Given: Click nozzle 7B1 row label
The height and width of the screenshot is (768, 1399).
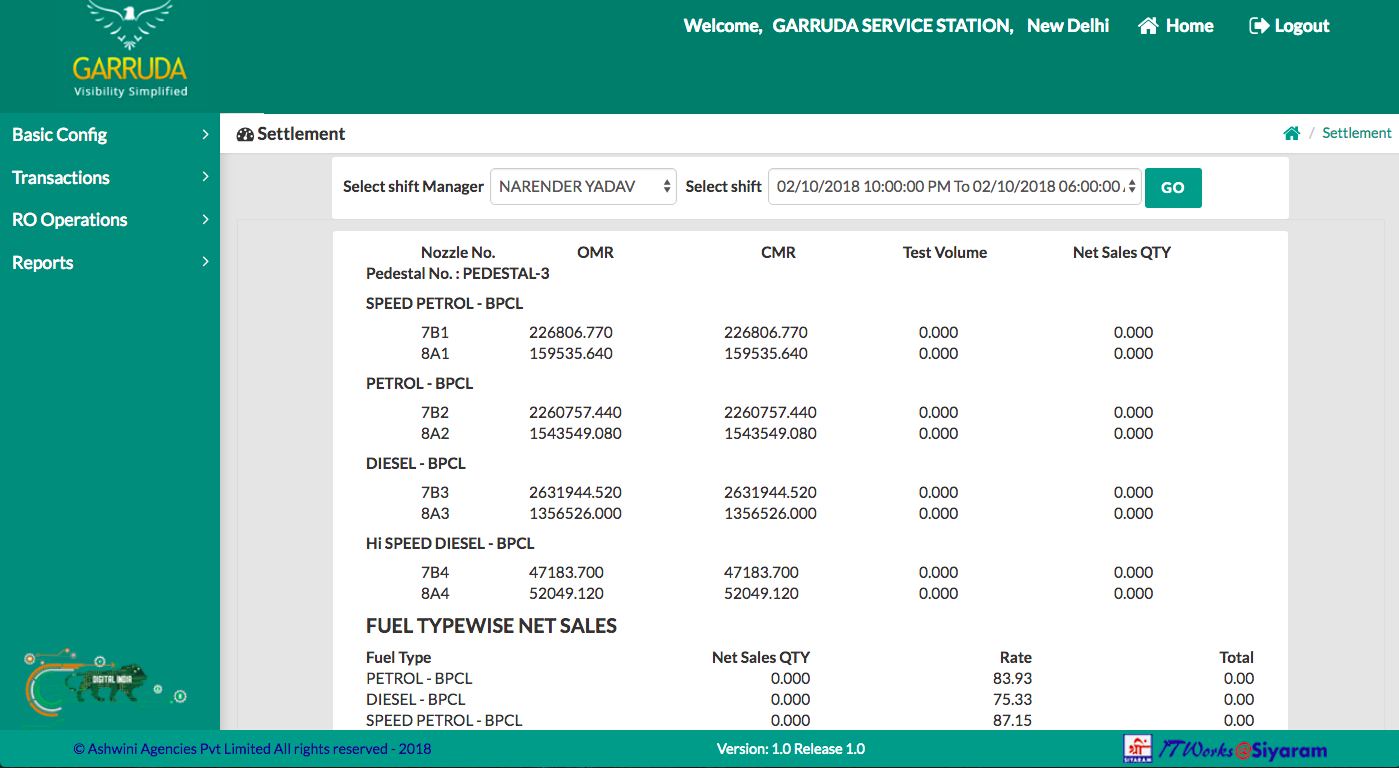Looking at the screenshot, I should [435, 332].
